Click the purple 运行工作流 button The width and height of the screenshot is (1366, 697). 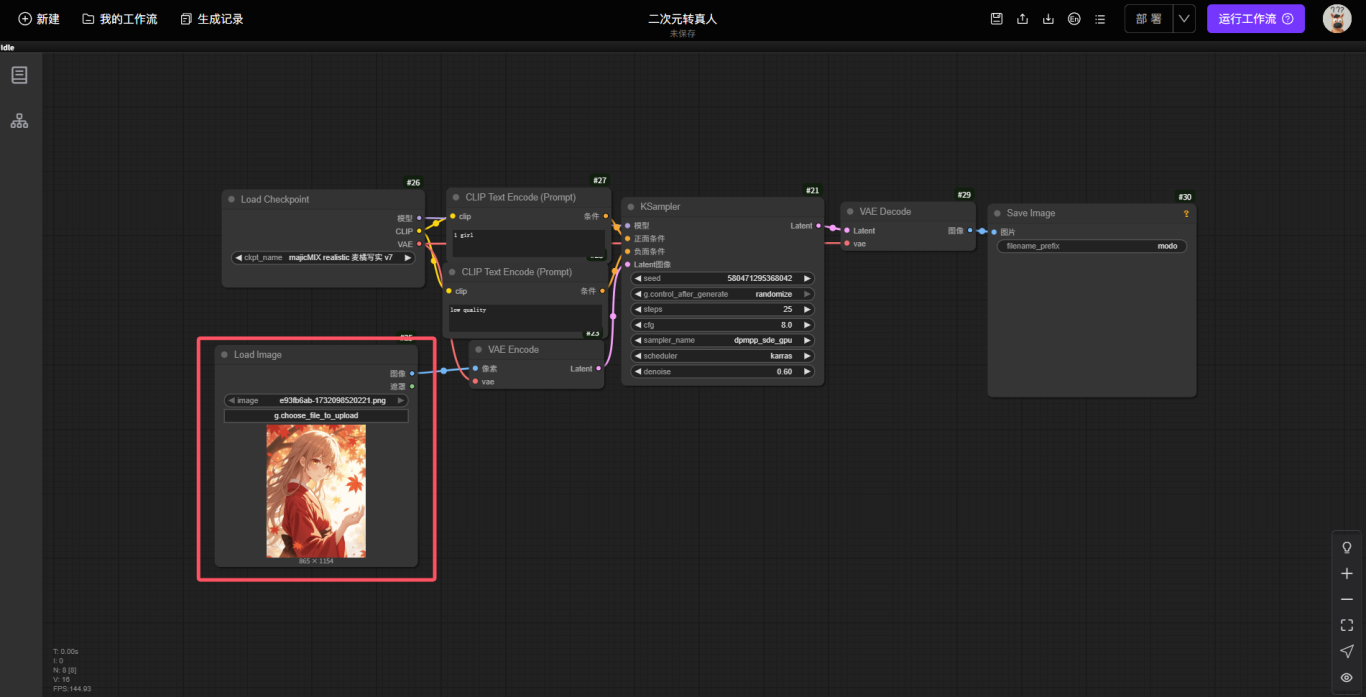pos(1255,19)
